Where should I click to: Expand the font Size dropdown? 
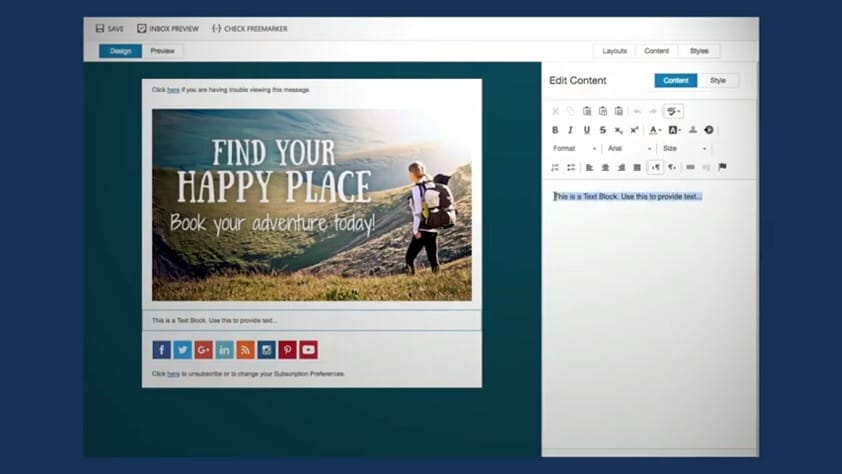684,148
